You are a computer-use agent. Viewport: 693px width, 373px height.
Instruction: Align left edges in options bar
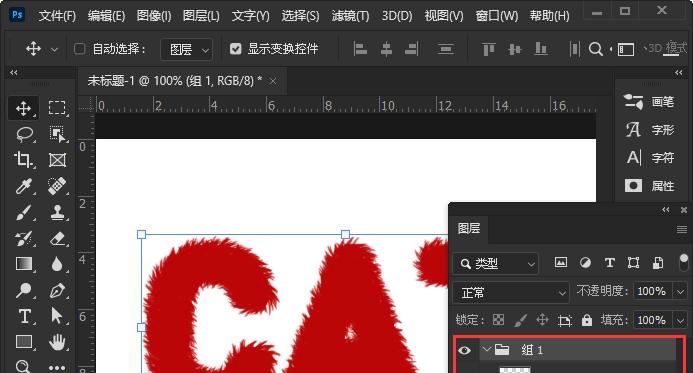[360, 49]
